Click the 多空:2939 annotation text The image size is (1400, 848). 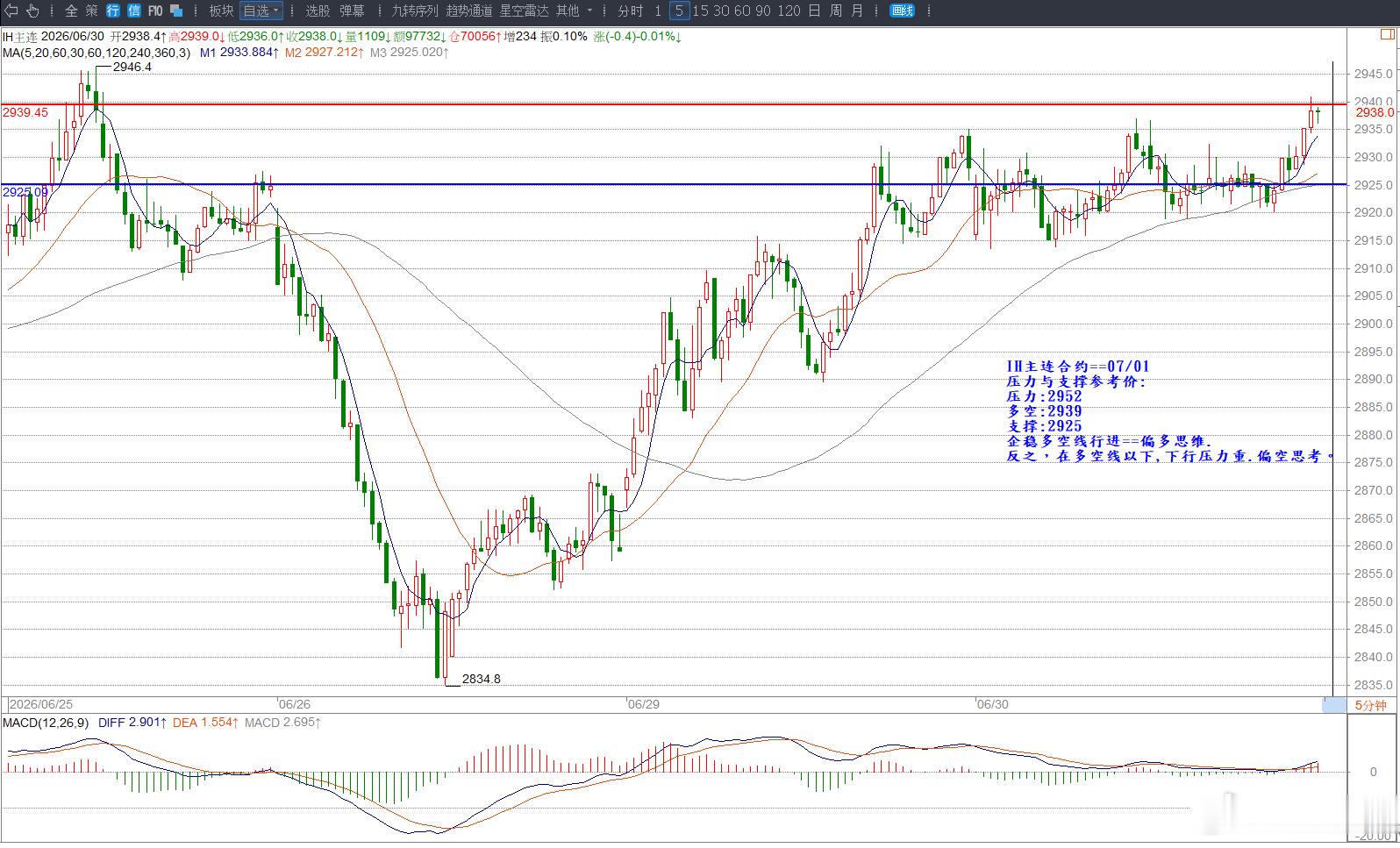point(1045,411)
